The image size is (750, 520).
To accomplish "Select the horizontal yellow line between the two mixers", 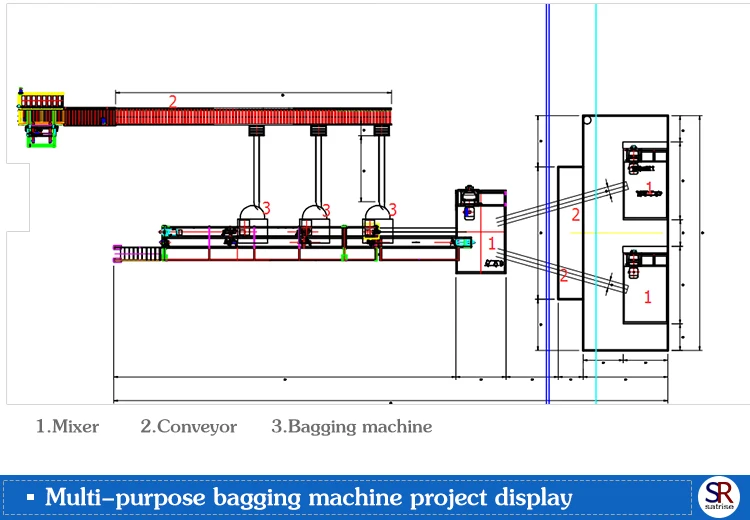I will (x=617, y=233).
